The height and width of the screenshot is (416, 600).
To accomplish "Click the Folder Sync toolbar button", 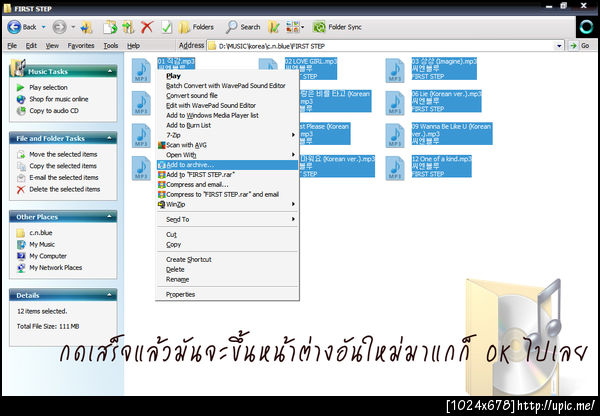I will tap(337, 27).
